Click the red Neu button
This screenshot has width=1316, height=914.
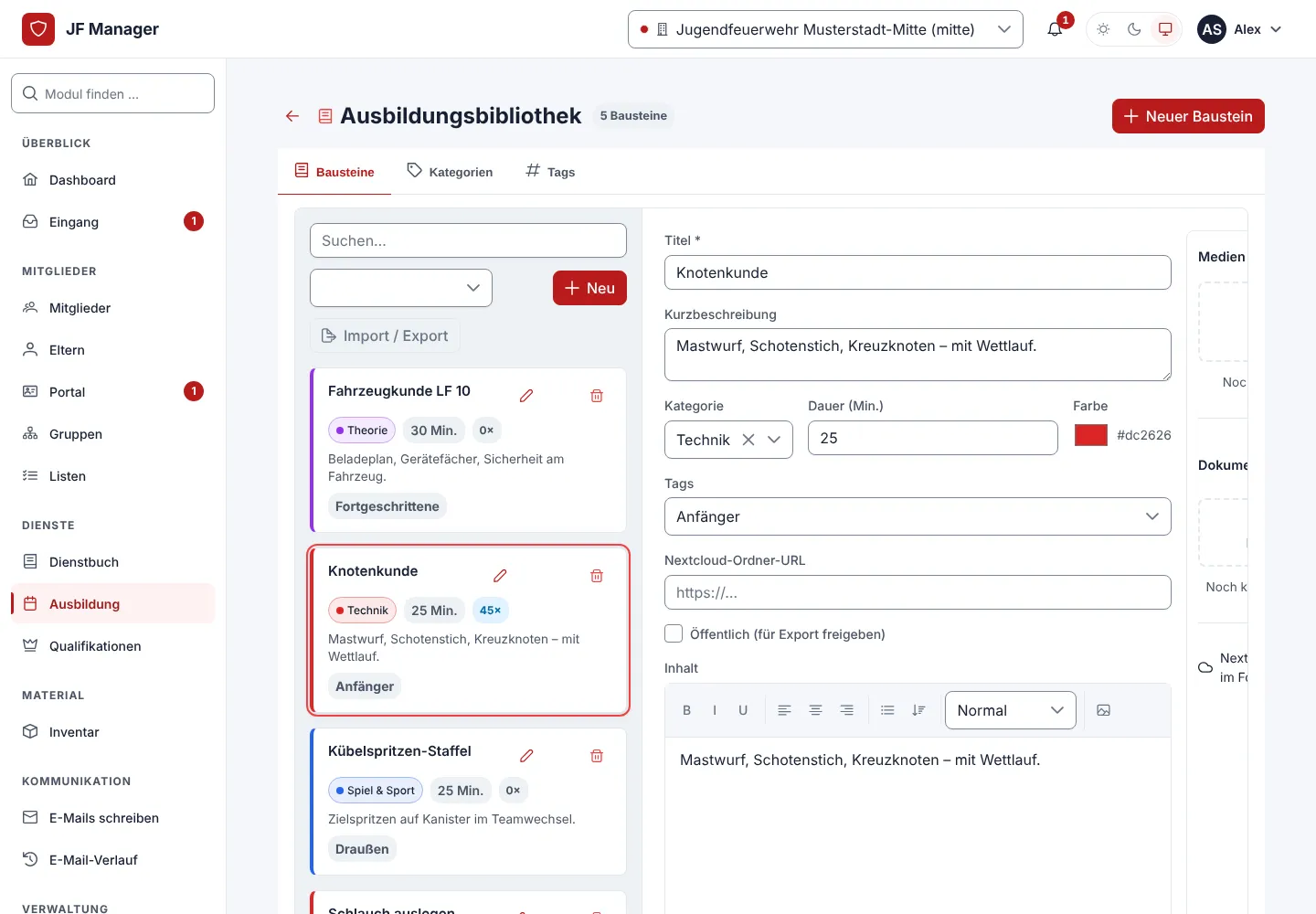[x=589, y=288]
